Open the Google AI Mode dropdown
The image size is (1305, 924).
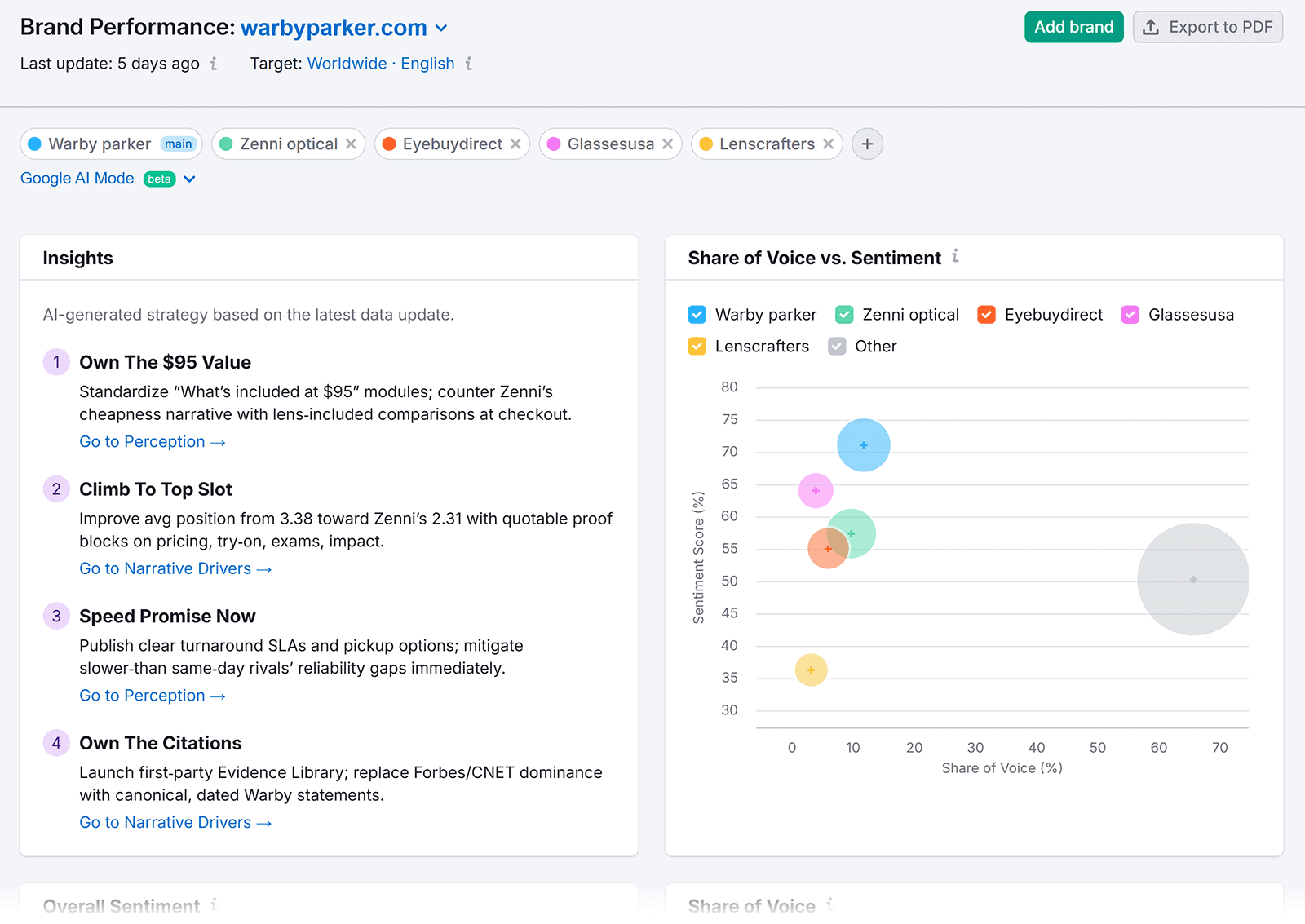click(189, 179)
